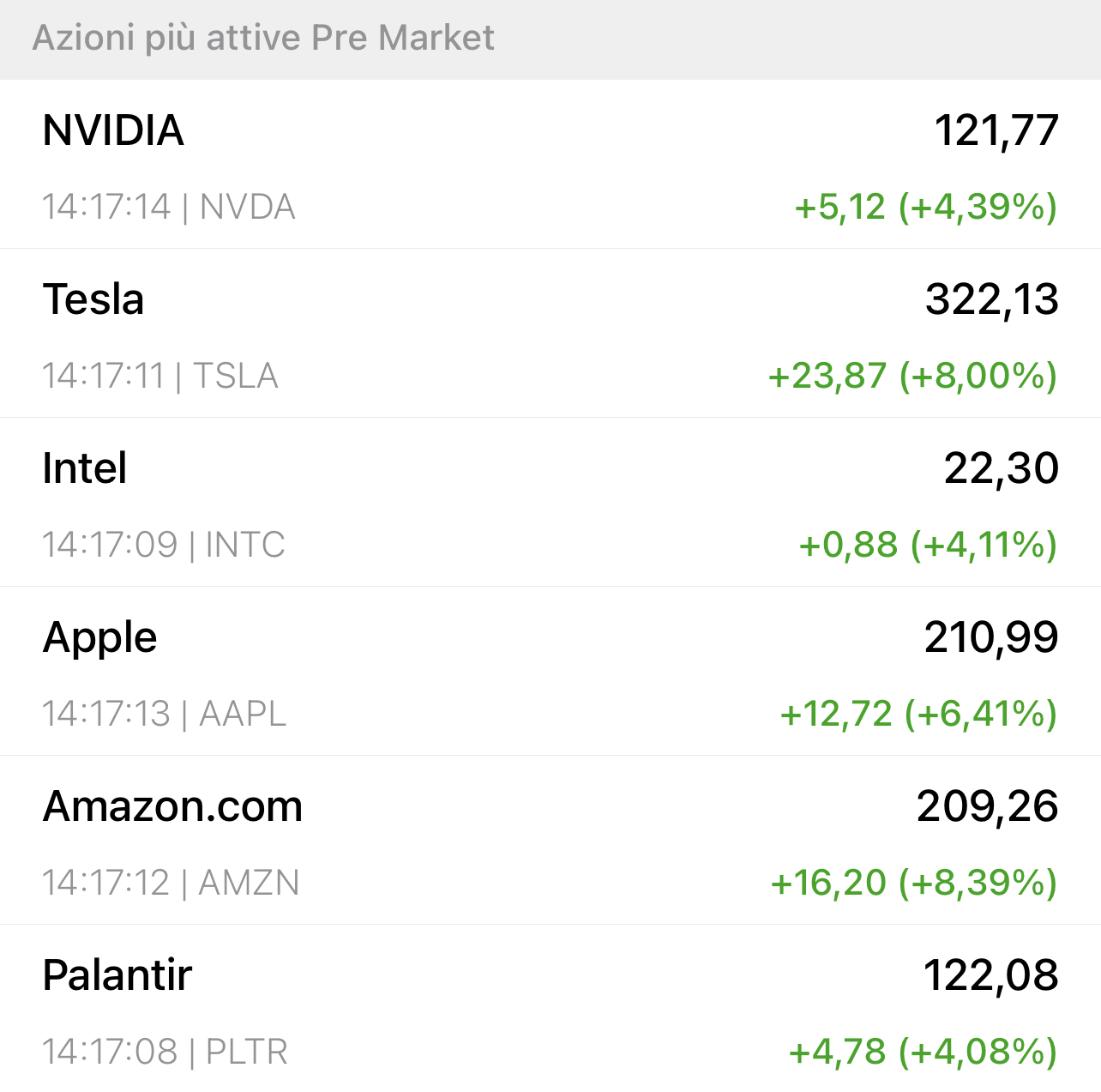1101x1092 pixels.
Task: Open the Tesla stock entry
Action: coord(550,334)
